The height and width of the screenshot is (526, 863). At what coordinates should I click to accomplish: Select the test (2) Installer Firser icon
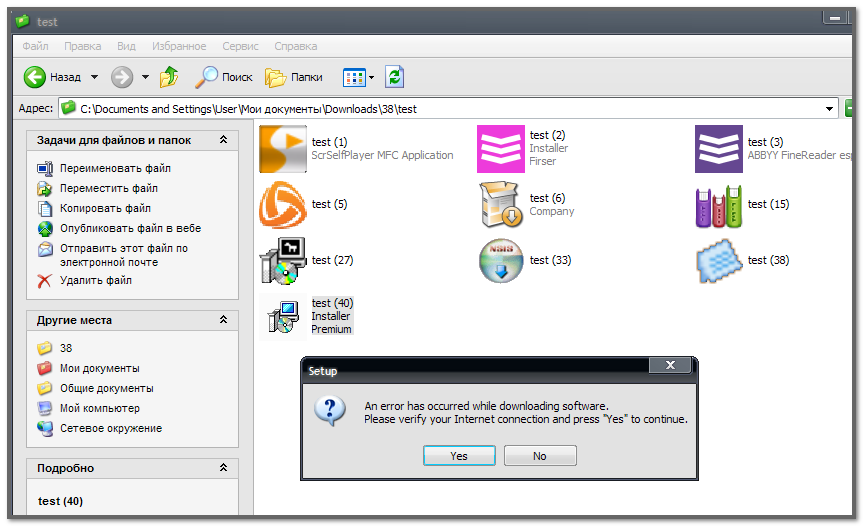pyautogui.click(x=501, y=149)
